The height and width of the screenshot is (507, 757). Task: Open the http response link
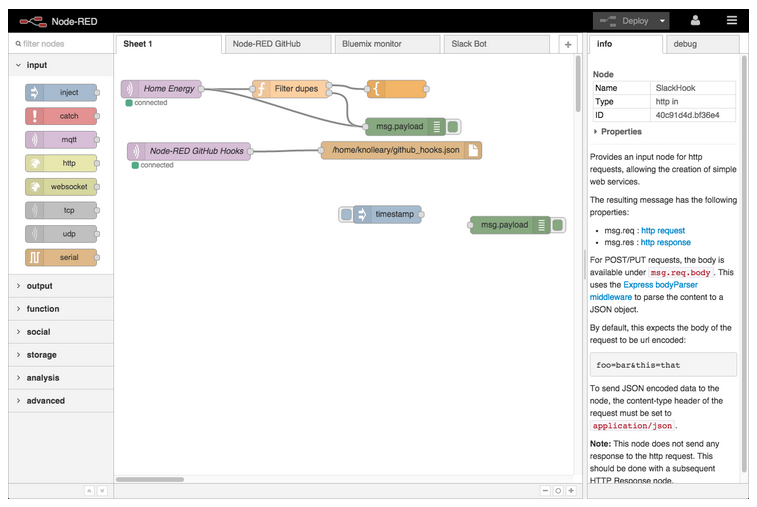click(x=666, y=242)
